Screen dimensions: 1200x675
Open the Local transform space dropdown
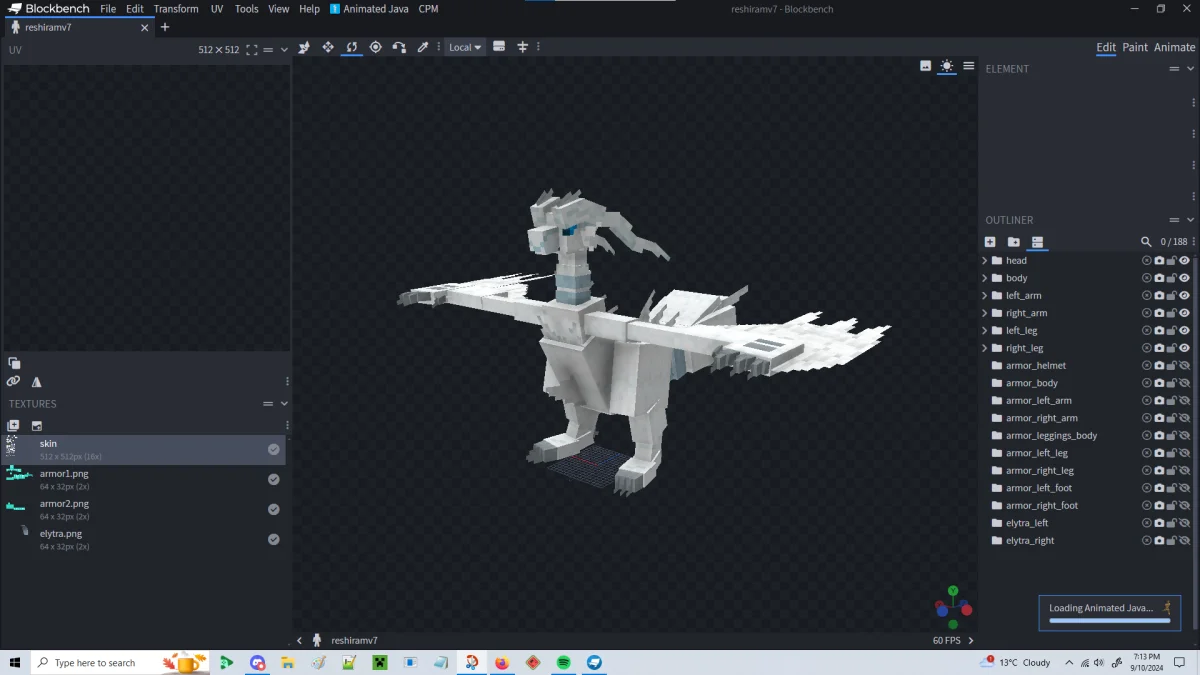(x=464, y=47)
